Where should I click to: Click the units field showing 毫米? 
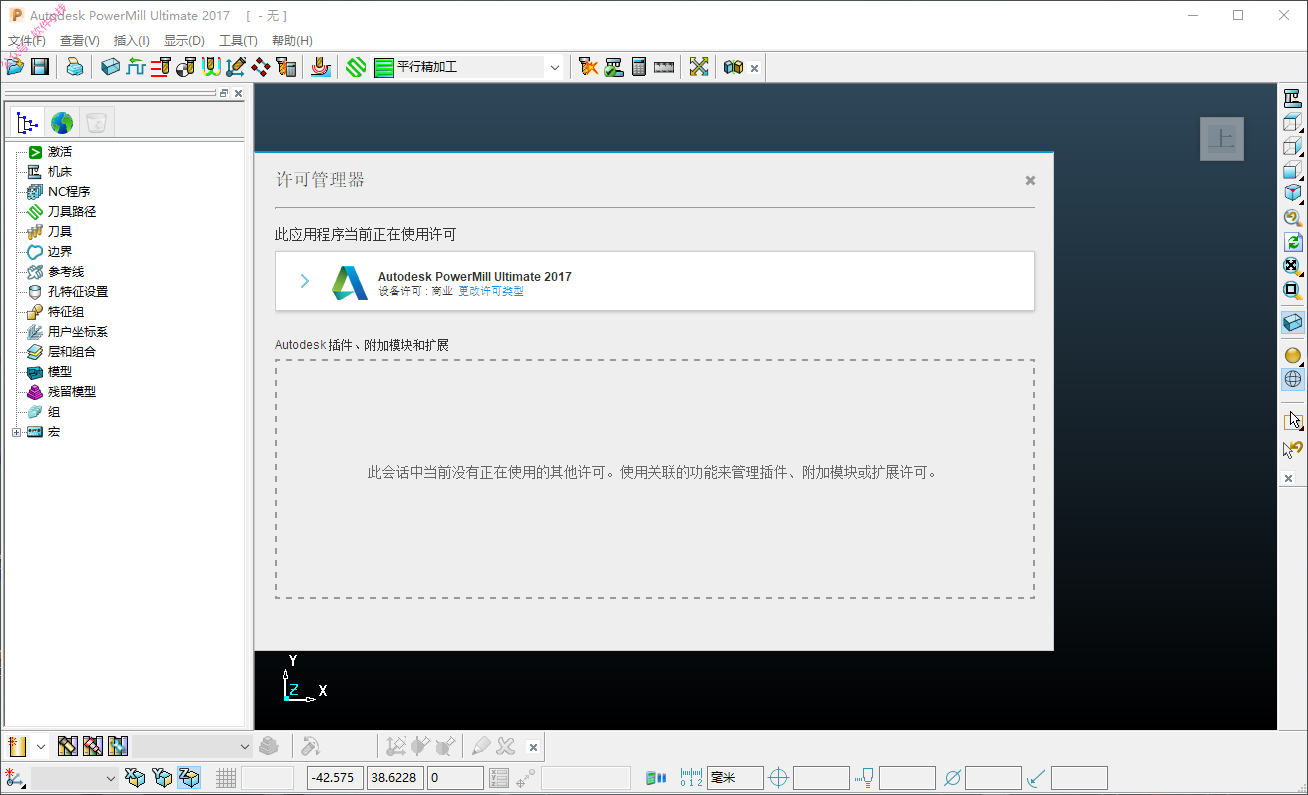[735, 778]
